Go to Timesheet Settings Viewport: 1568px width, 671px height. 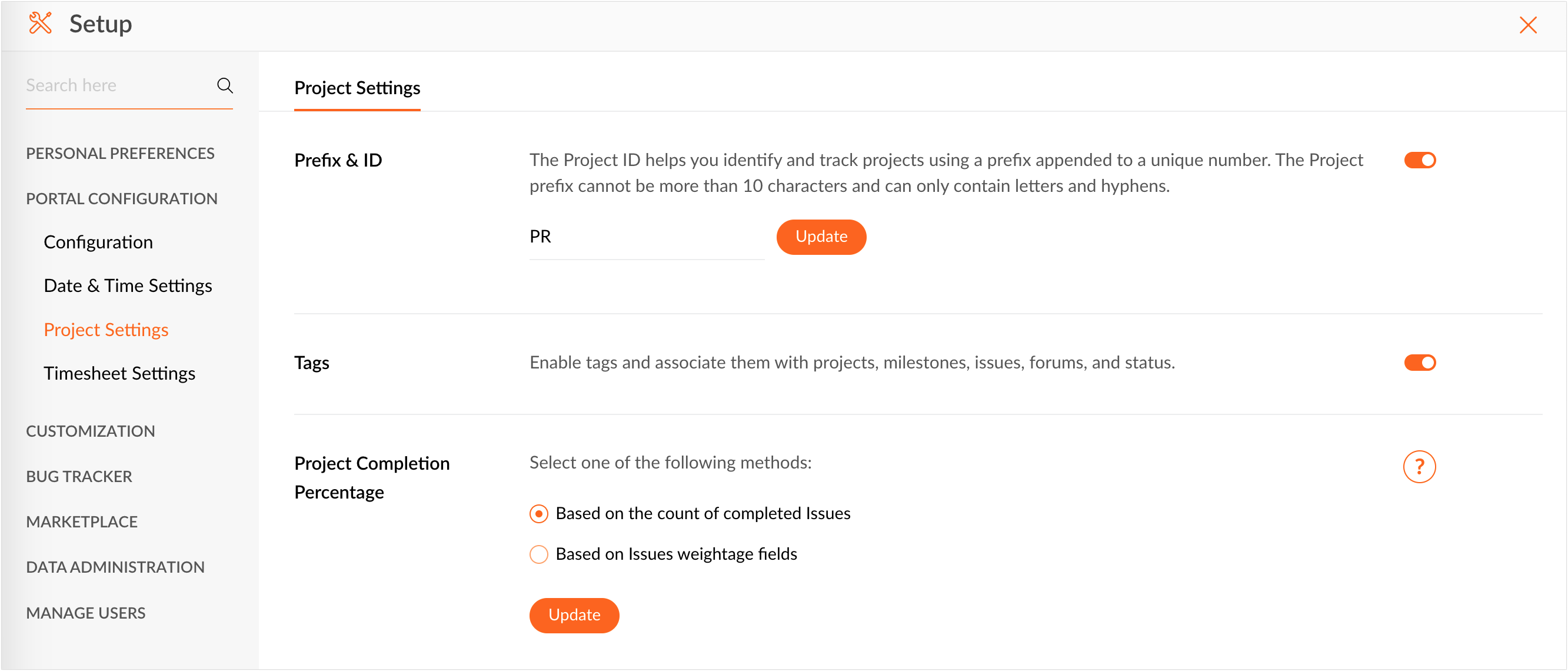tap(119, 373)
